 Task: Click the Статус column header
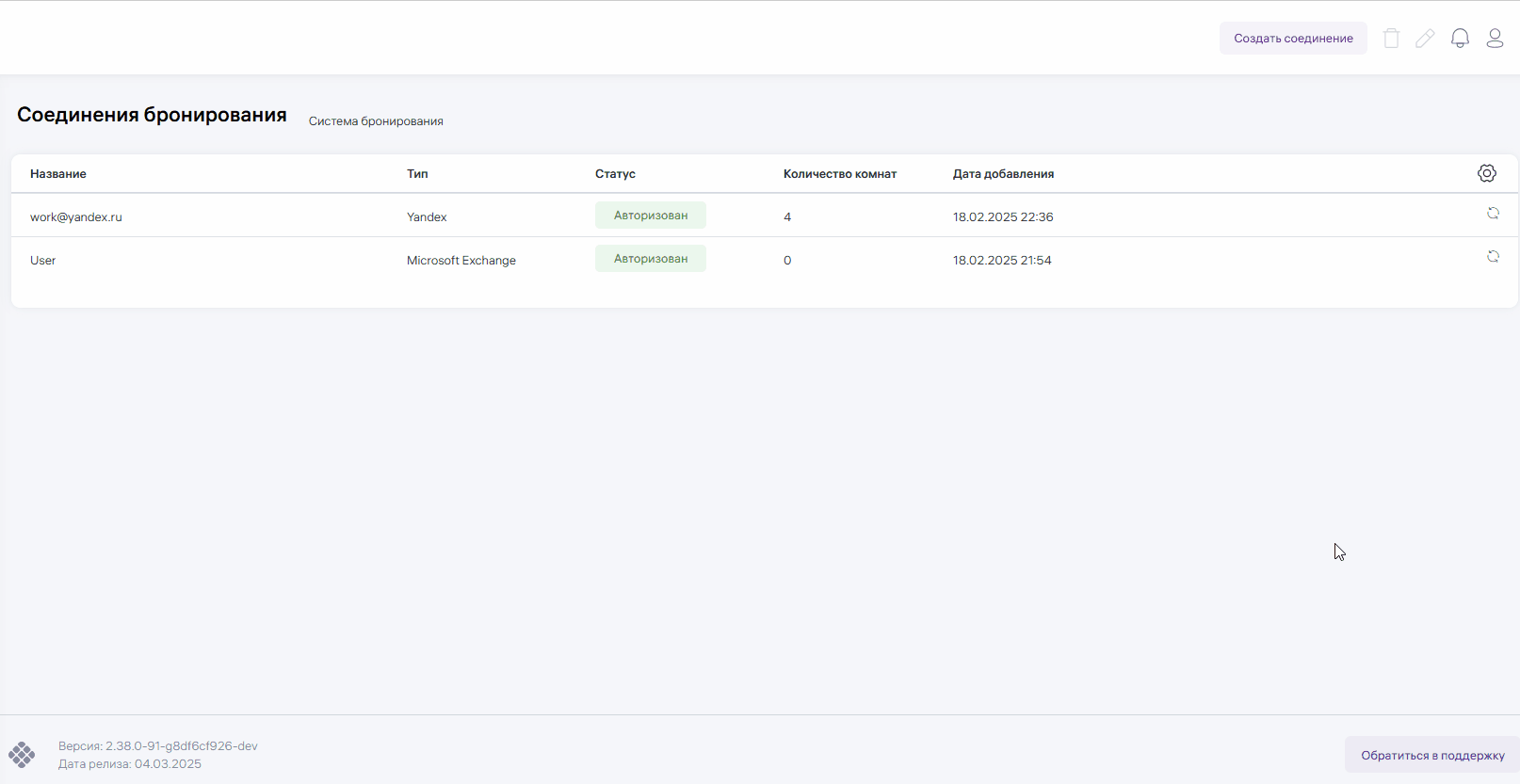(615, 174)
